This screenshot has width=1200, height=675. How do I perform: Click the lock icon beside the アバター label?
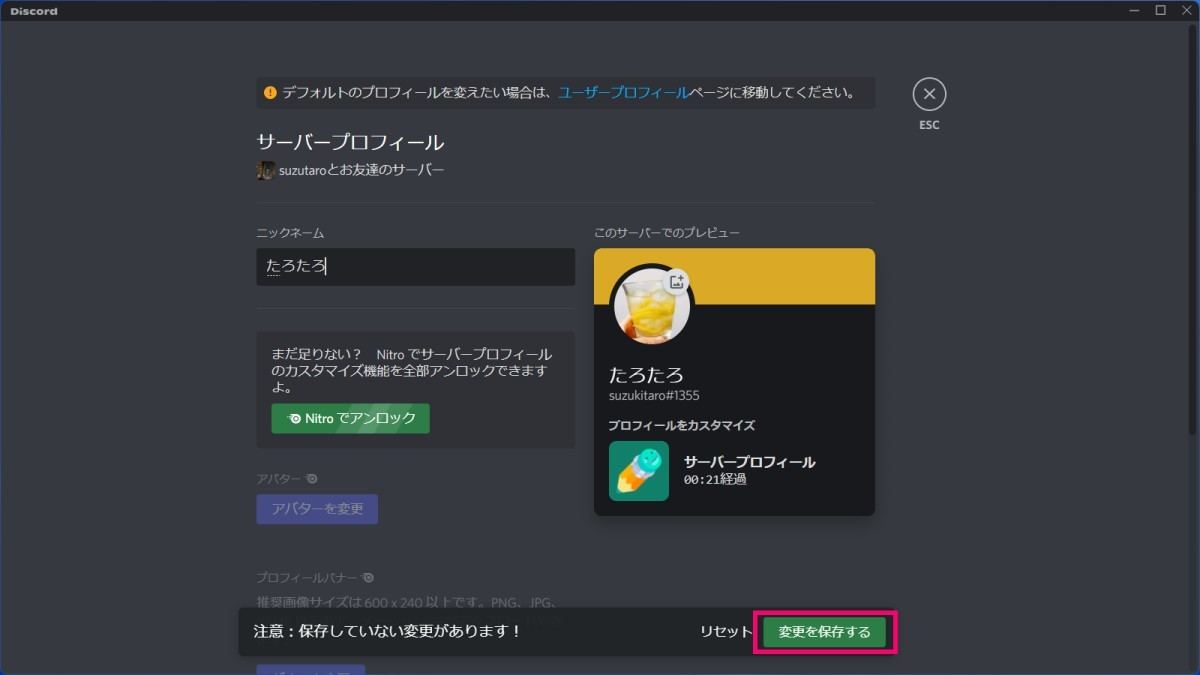[312, 478]
